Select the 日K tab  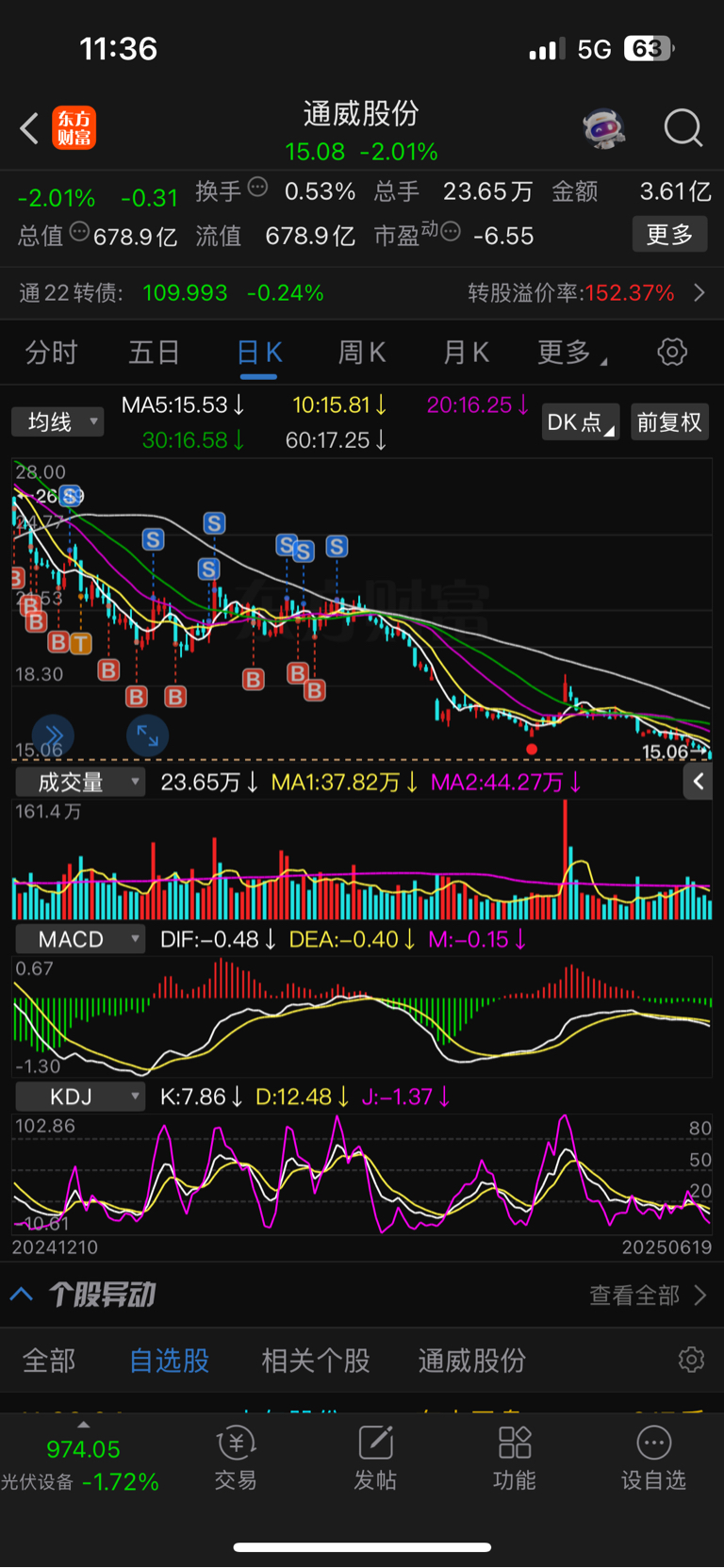tap(259, 353)
